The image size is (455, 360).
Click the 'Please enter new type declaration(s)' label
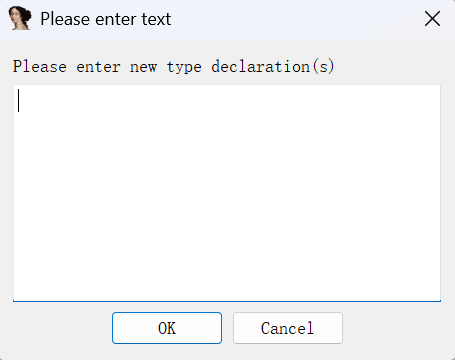(x=173, y=67)
